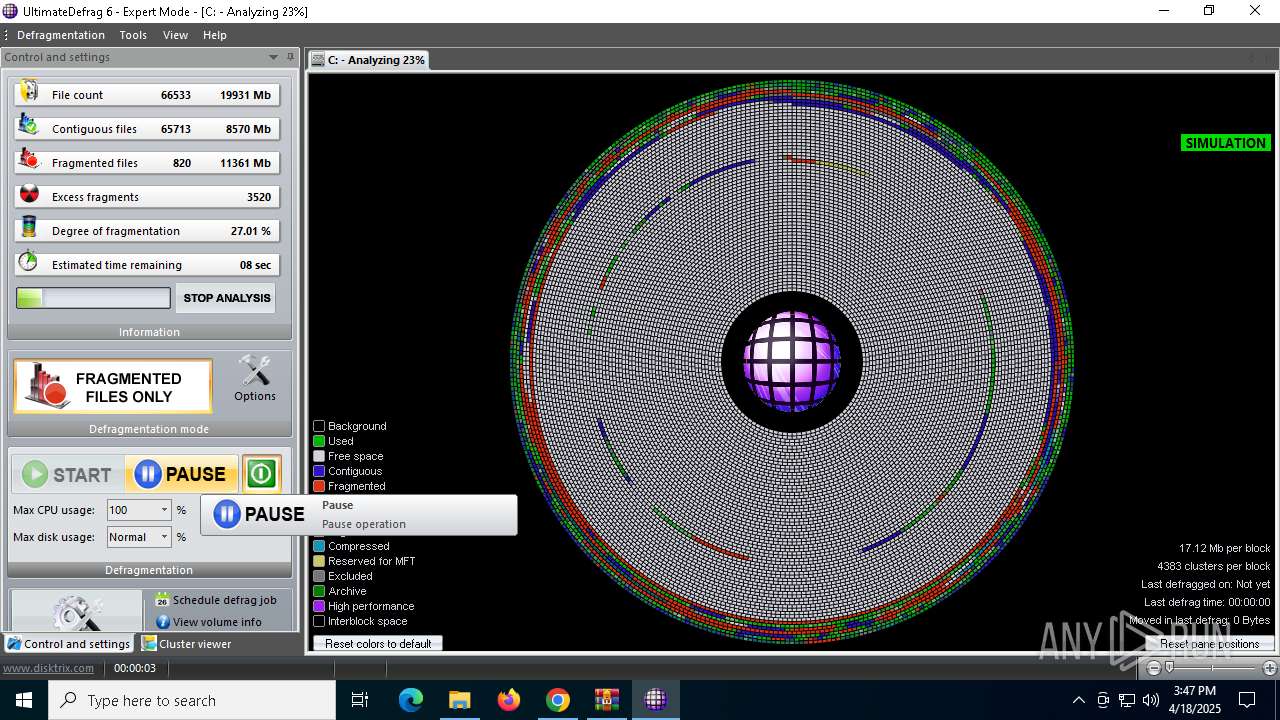The image size is (1280, 720).
Task: Click the green power button icon
Action: click(x=261, y=473)
